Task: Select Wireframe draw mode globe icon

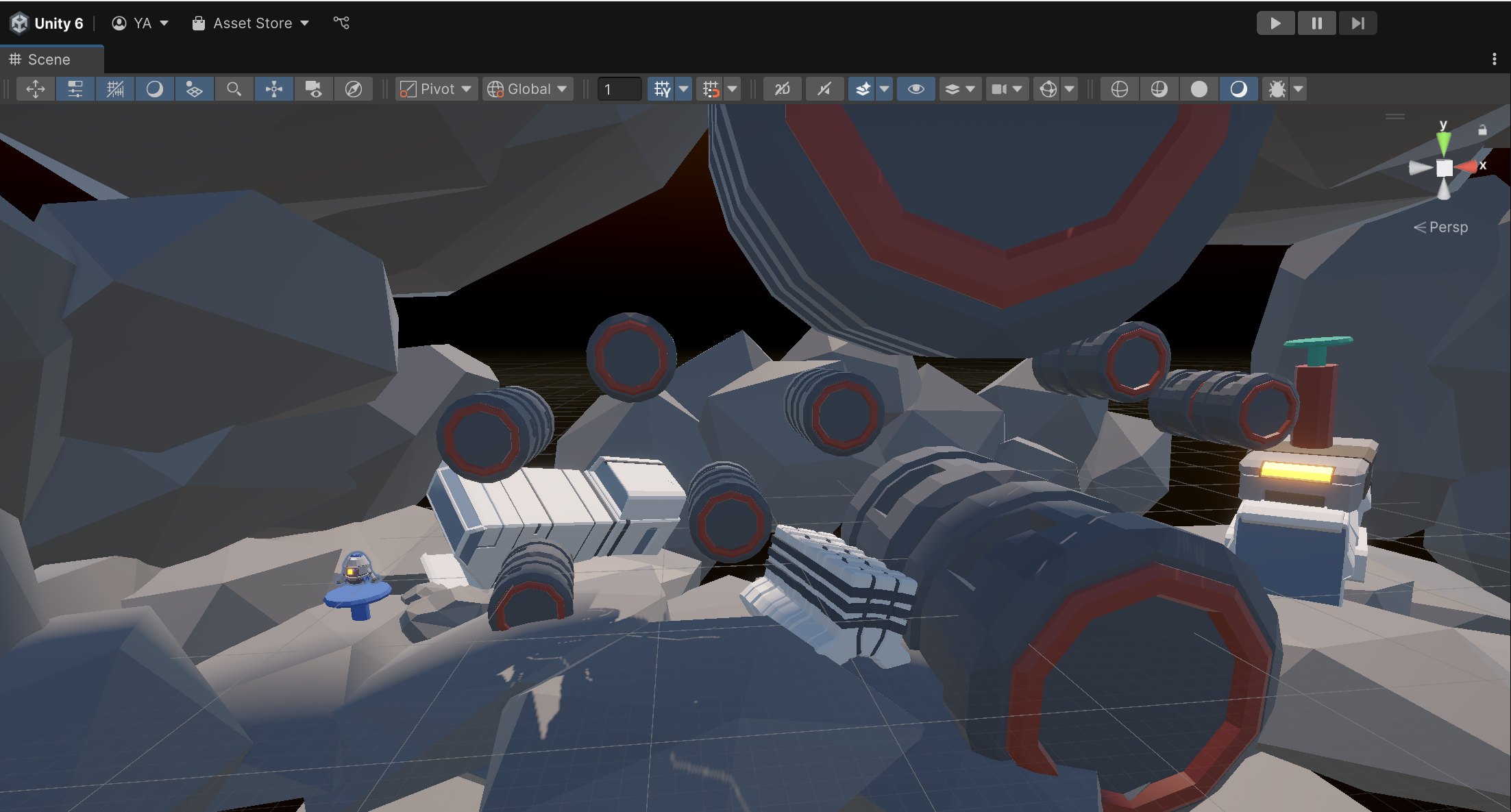Action: coord(1119,89)
